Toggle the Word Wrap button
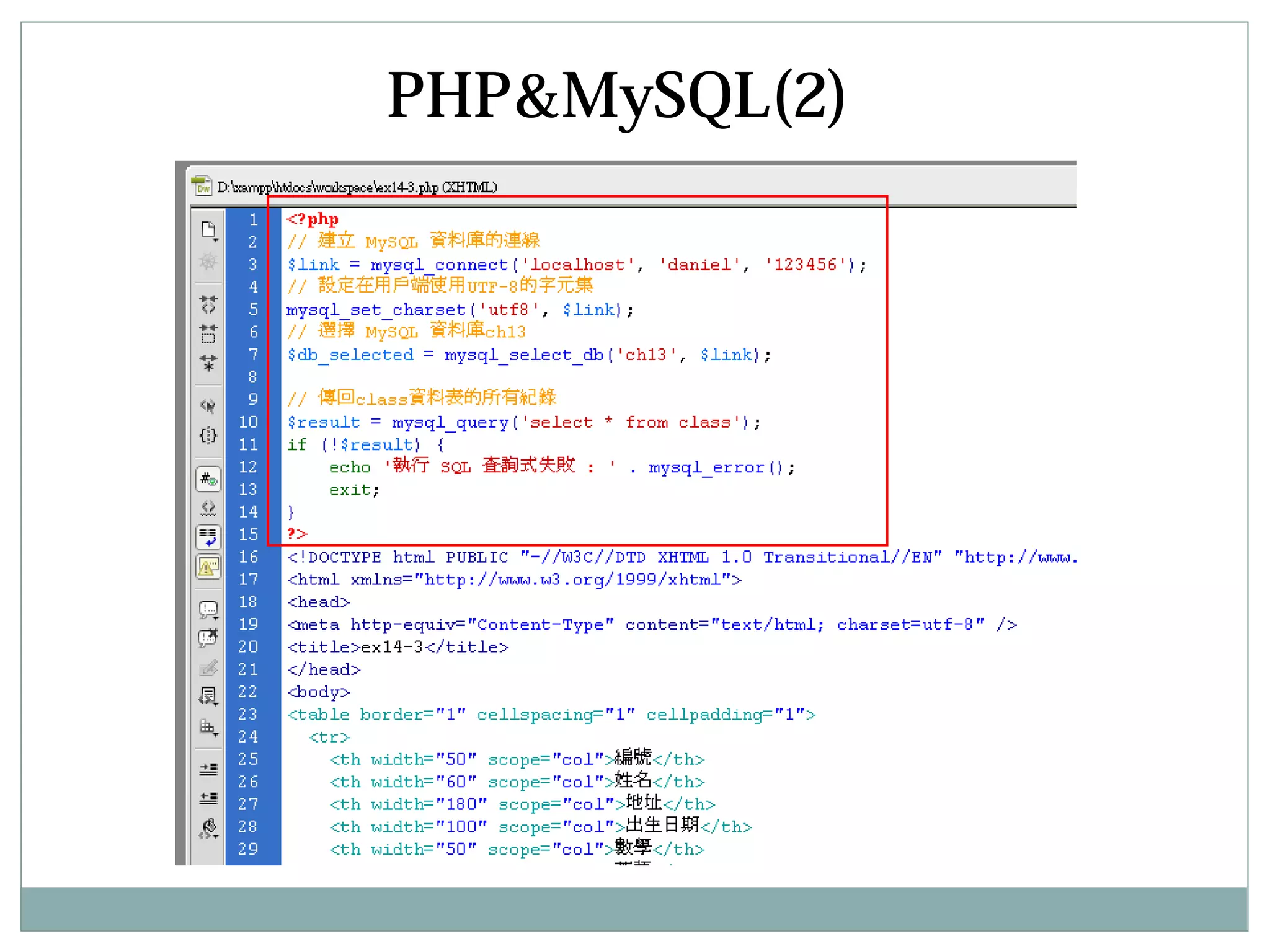 [x=209, y=537]
